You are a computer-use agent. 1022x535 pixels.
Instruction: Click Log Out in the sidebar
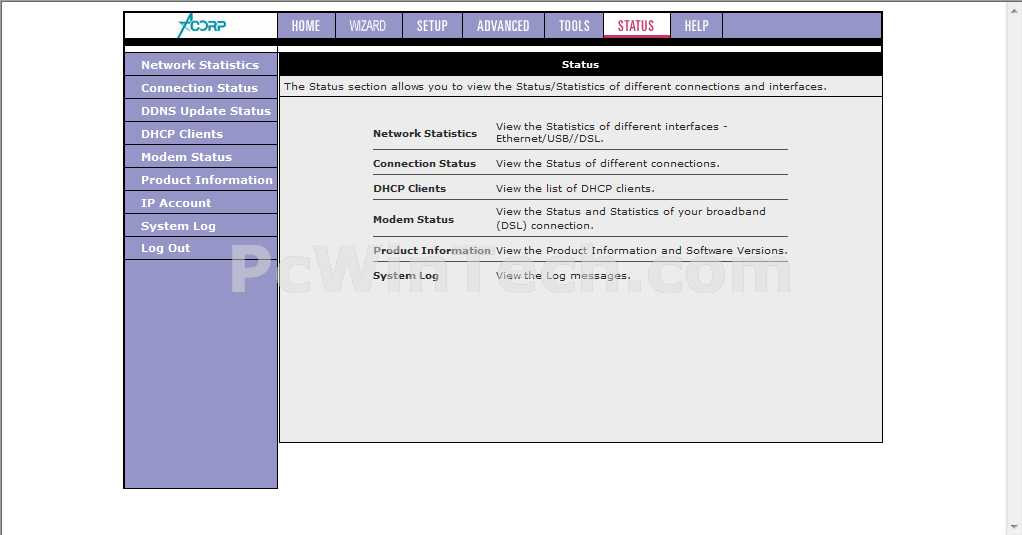[201, 248]
